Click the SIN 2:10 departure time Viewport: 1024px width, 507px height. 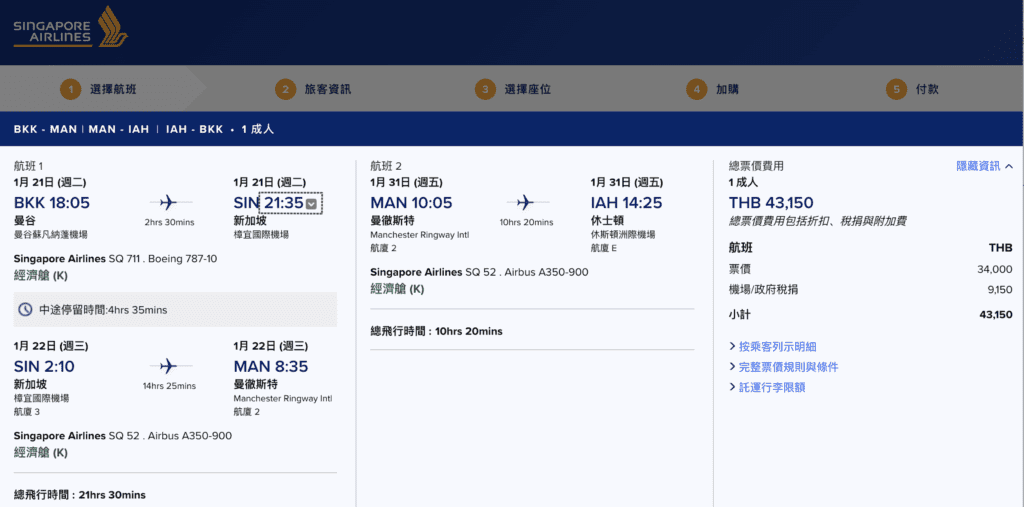tap(44, 367)
